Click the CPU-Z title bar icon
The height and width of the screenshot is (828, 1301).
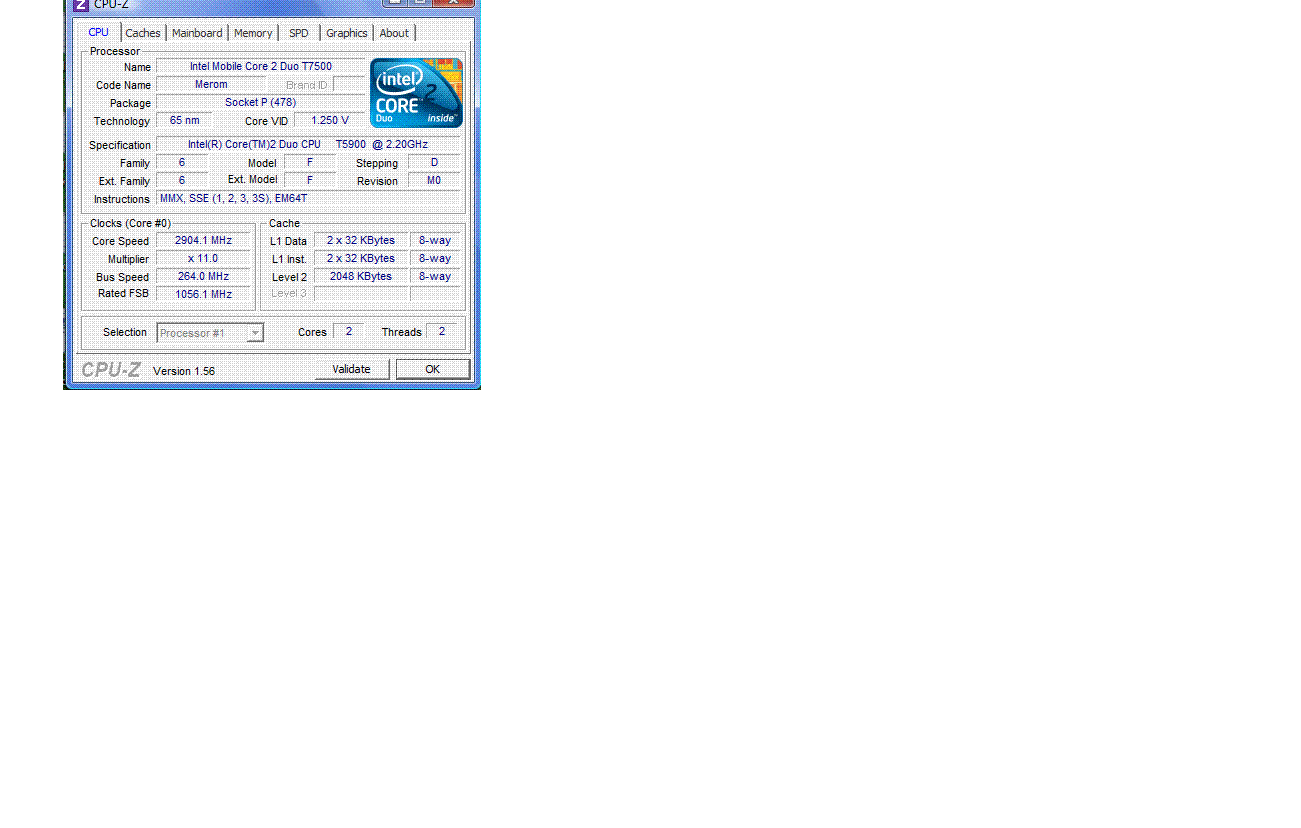(x=81, y=4)
